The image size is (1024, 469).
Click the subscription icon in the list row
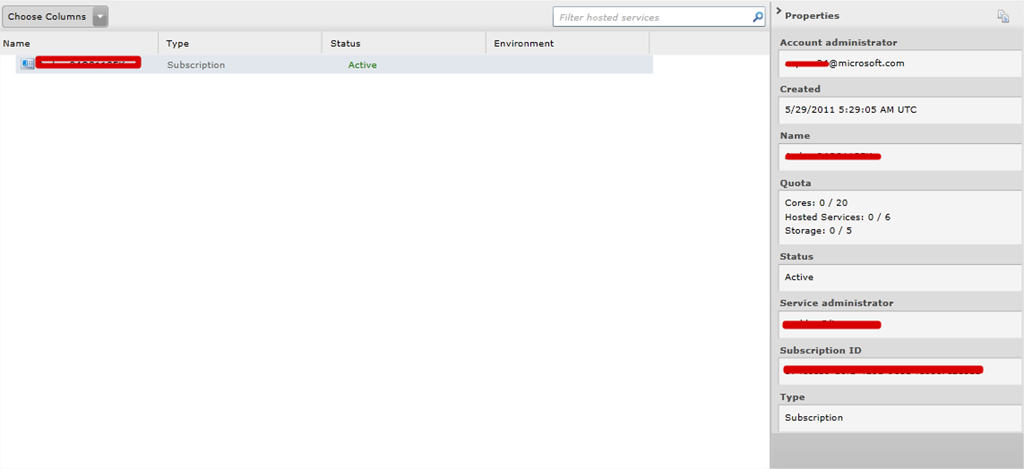27,64
